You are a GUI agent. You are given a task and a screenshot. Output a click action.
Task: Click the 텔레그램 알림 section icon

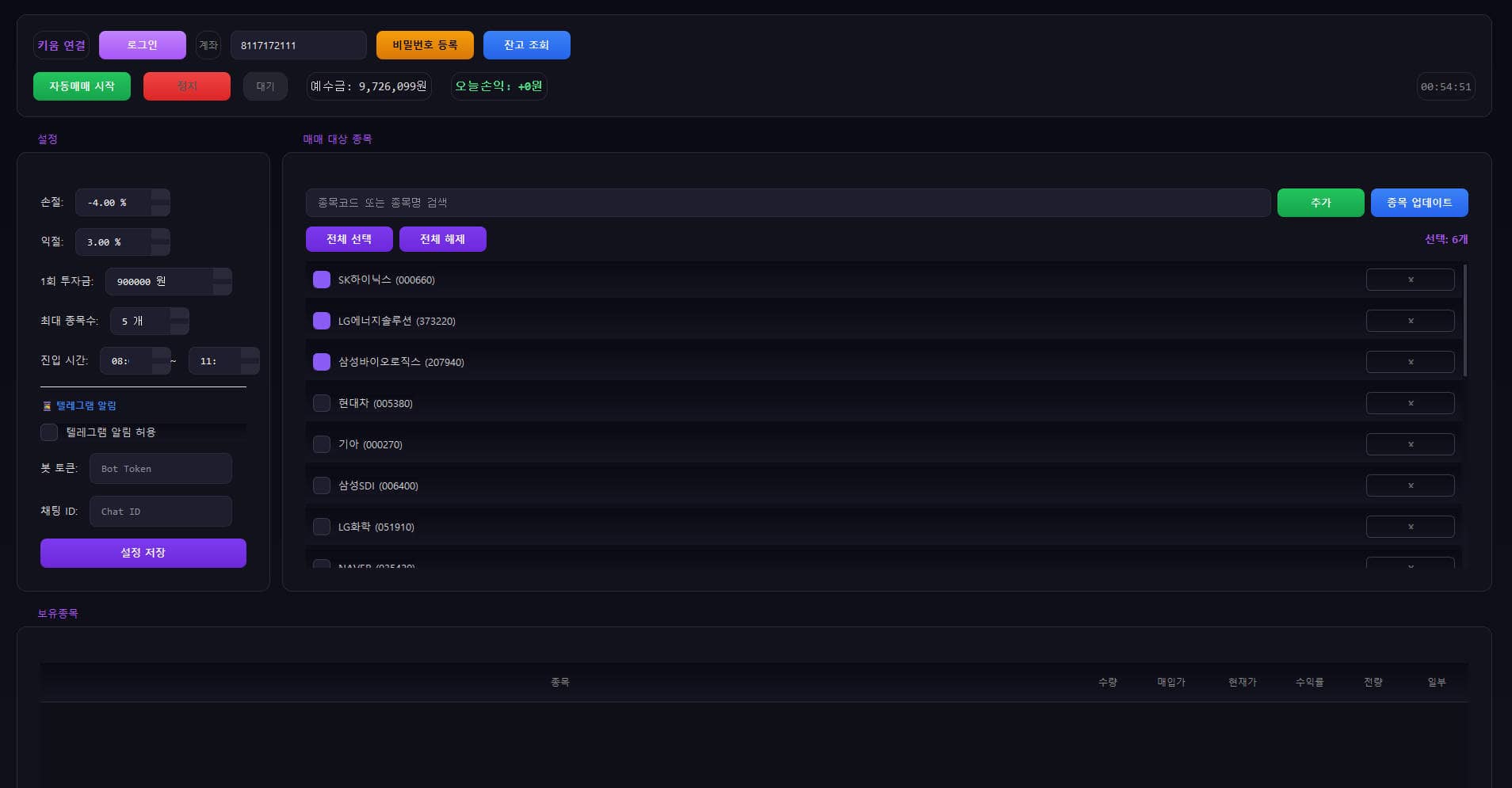(47, 406)
